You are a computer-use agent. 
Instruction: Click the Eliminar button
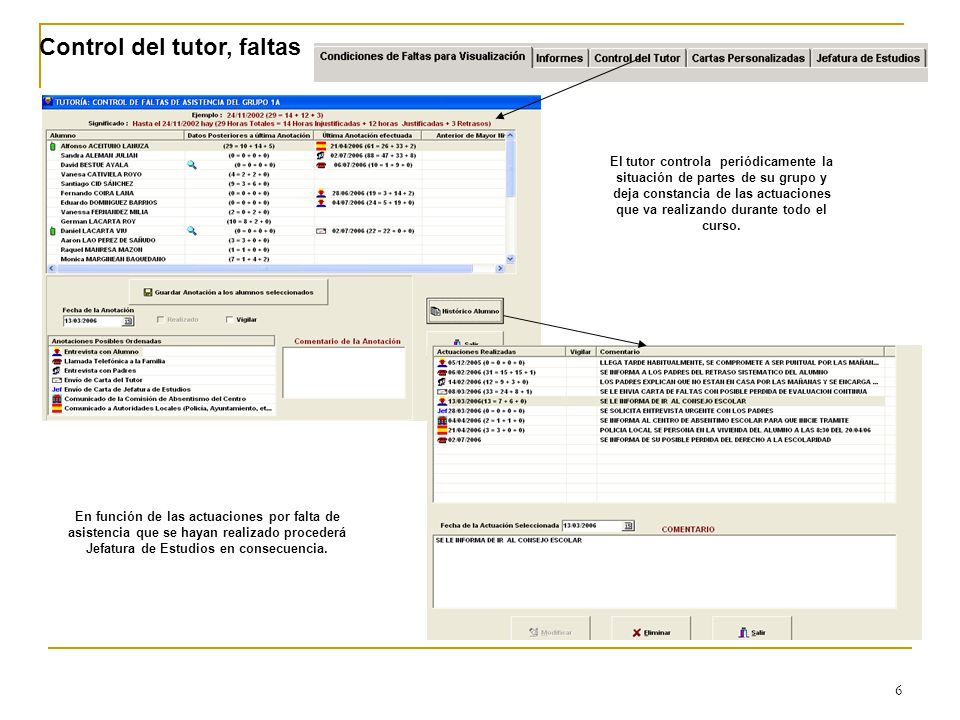pyautogui.click(x=651, y=630)
